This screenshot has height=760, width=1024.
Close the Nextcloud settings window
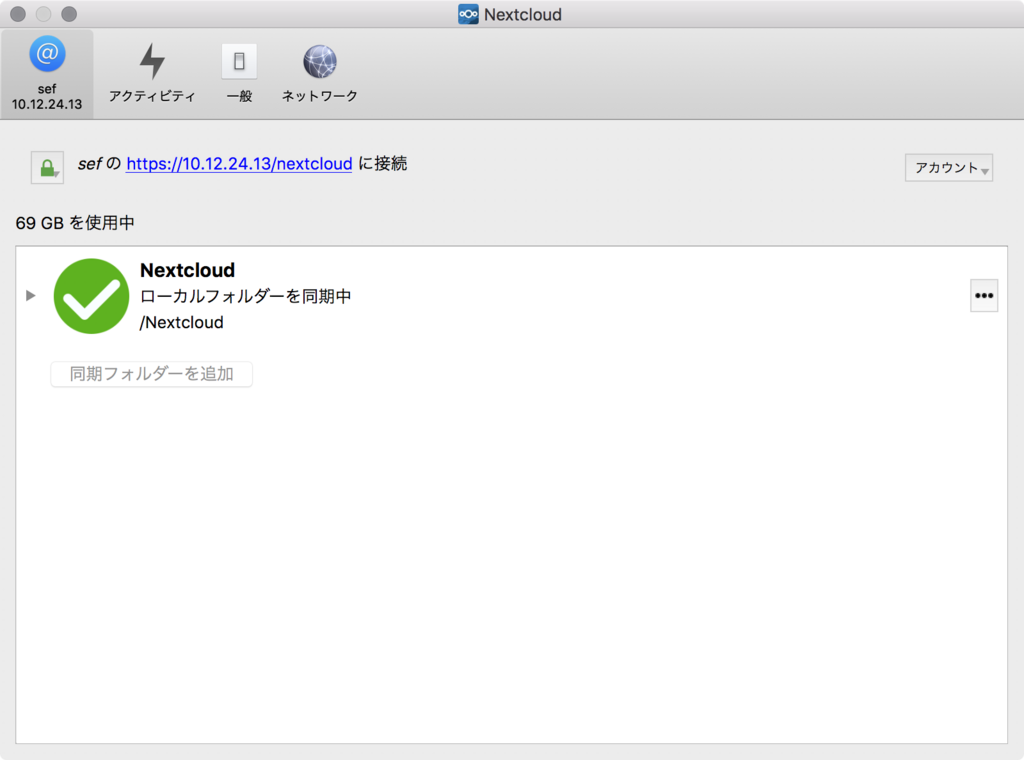pos(18,14)
